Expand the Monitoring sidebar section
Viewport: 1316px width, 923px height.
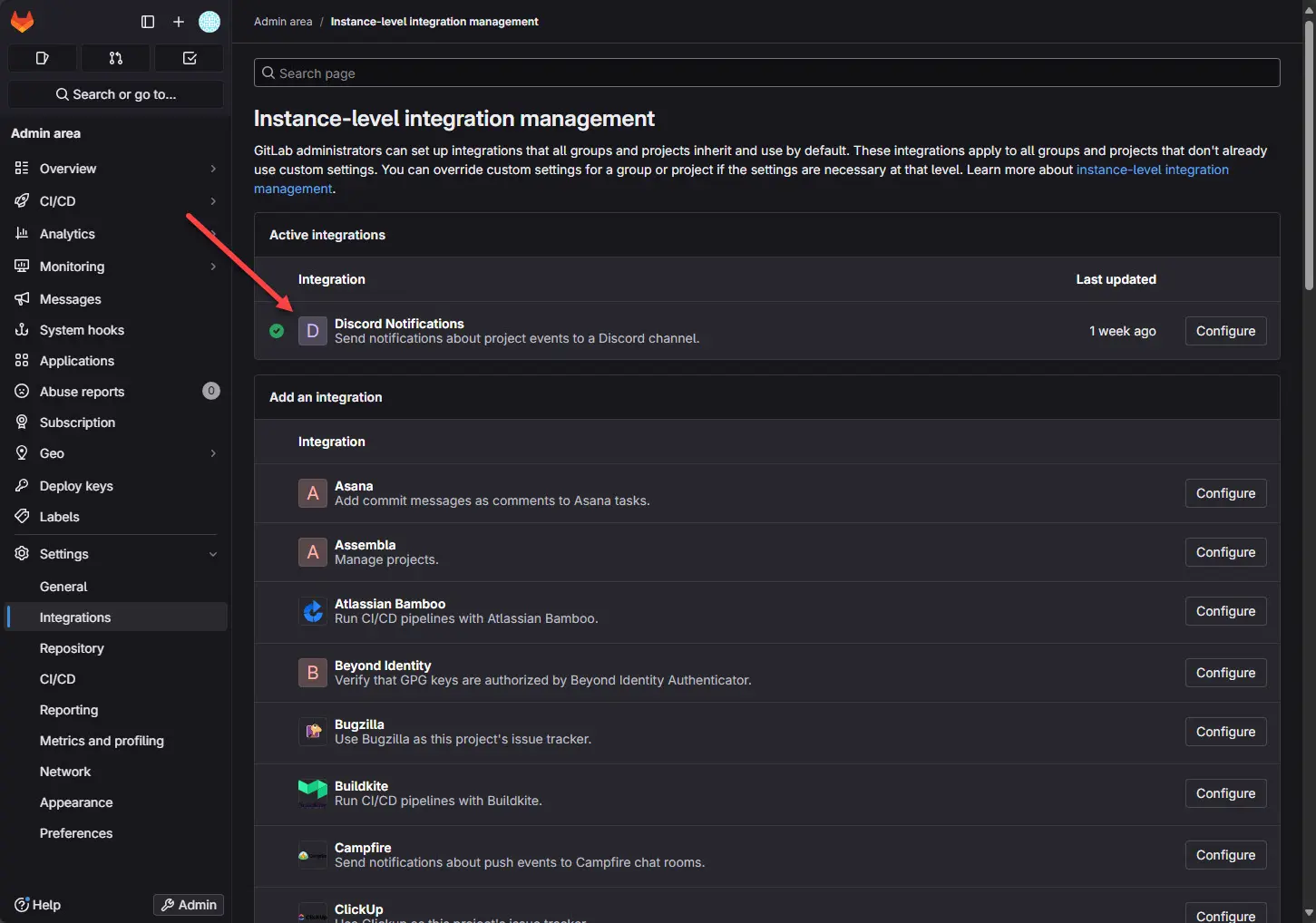pos(212,267)
